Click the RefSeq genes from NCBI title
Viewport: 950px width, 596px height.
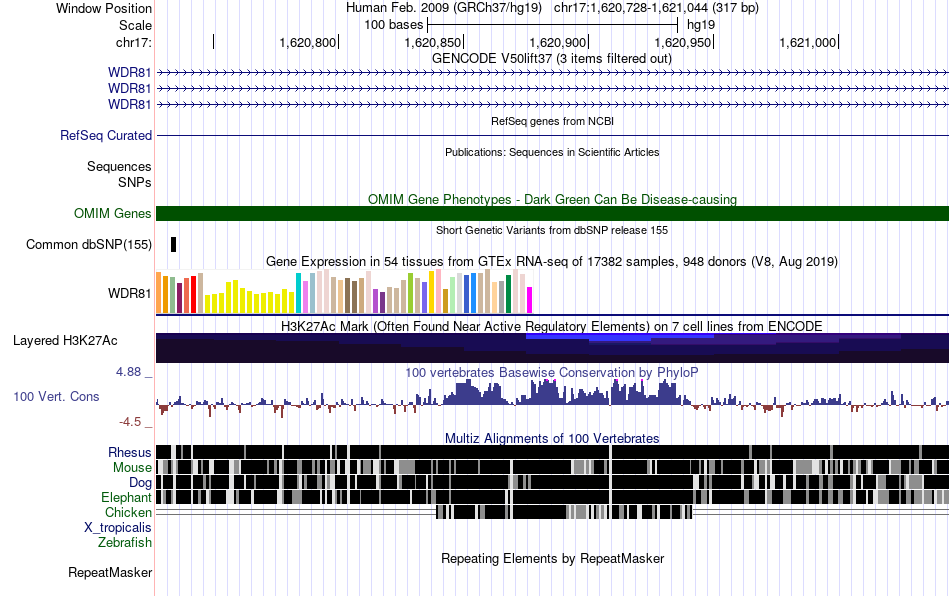[x=553, y=121]
